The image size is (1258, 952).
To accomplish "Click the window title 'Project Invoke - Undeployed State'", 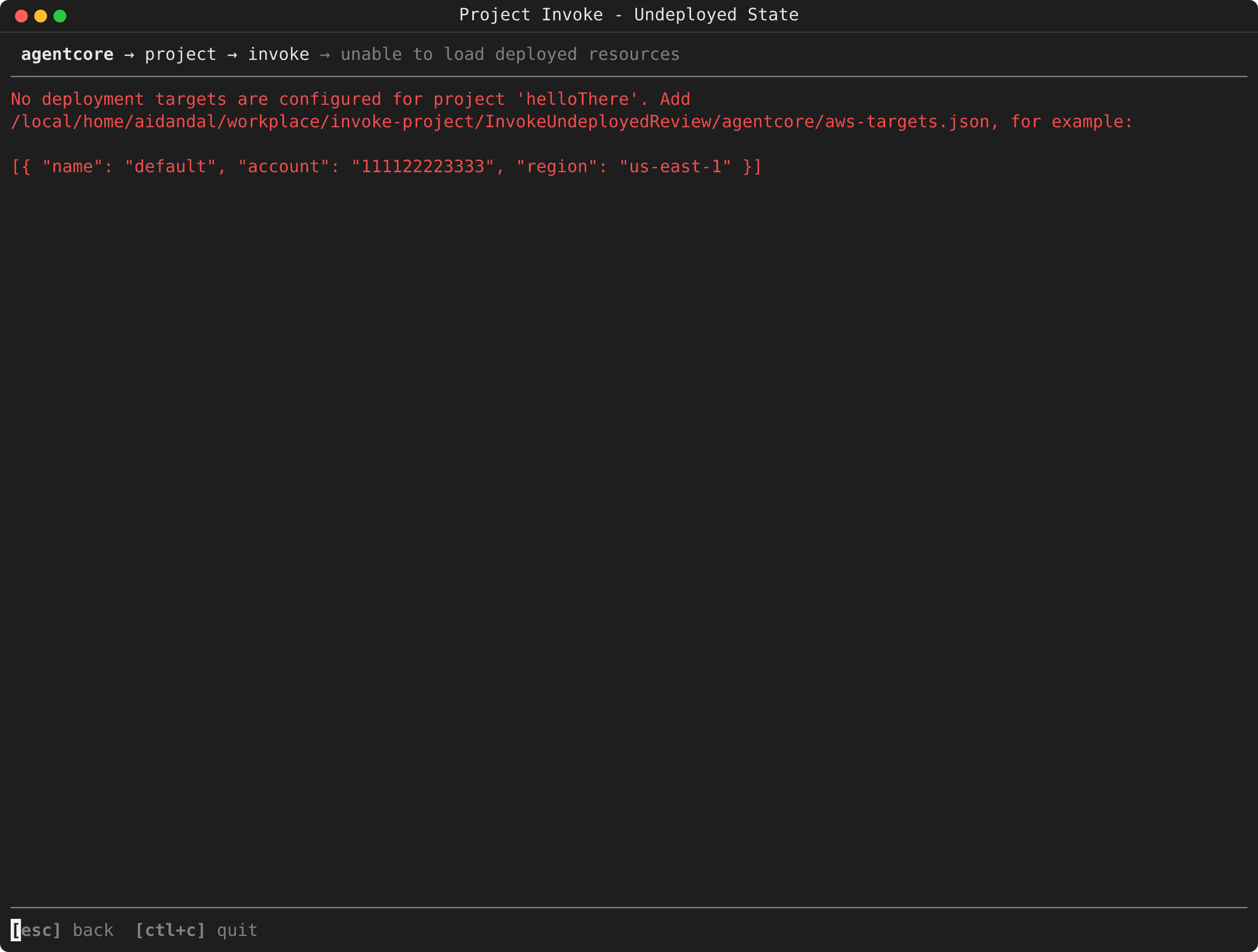I will point(628,15).
